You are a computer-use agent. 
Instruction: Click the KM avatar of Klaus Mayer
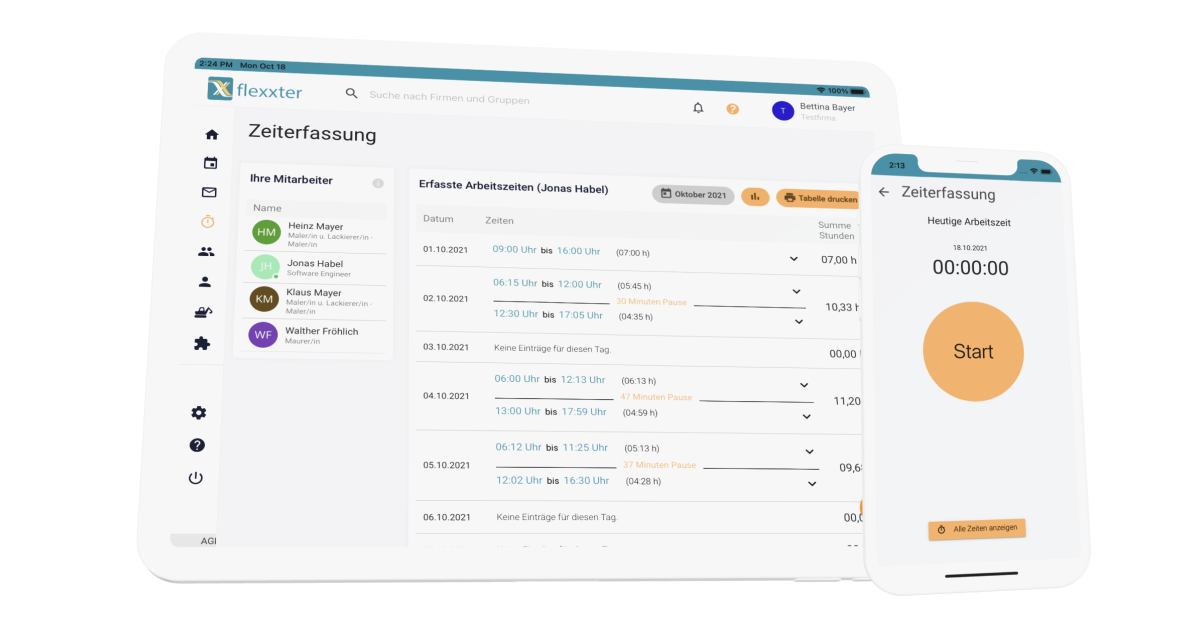coord(264,299)
